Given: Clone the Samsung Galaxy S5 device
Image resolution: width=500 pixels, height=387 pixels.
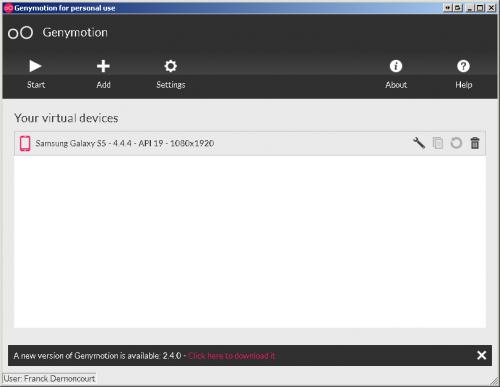Looking at the screenshot, I should pos(438,143).
